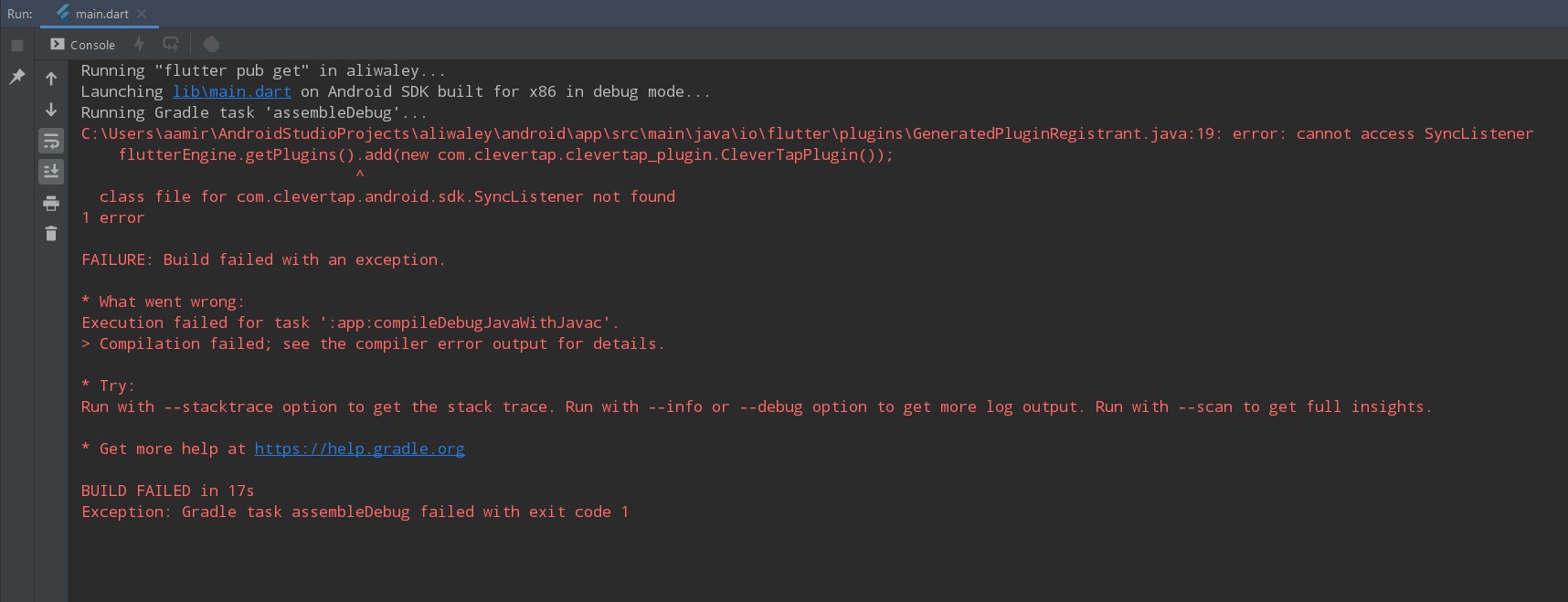1568x602 pixels.
Task: Activate the Scroll to End console icon
Action: click(x=51, y=171)
